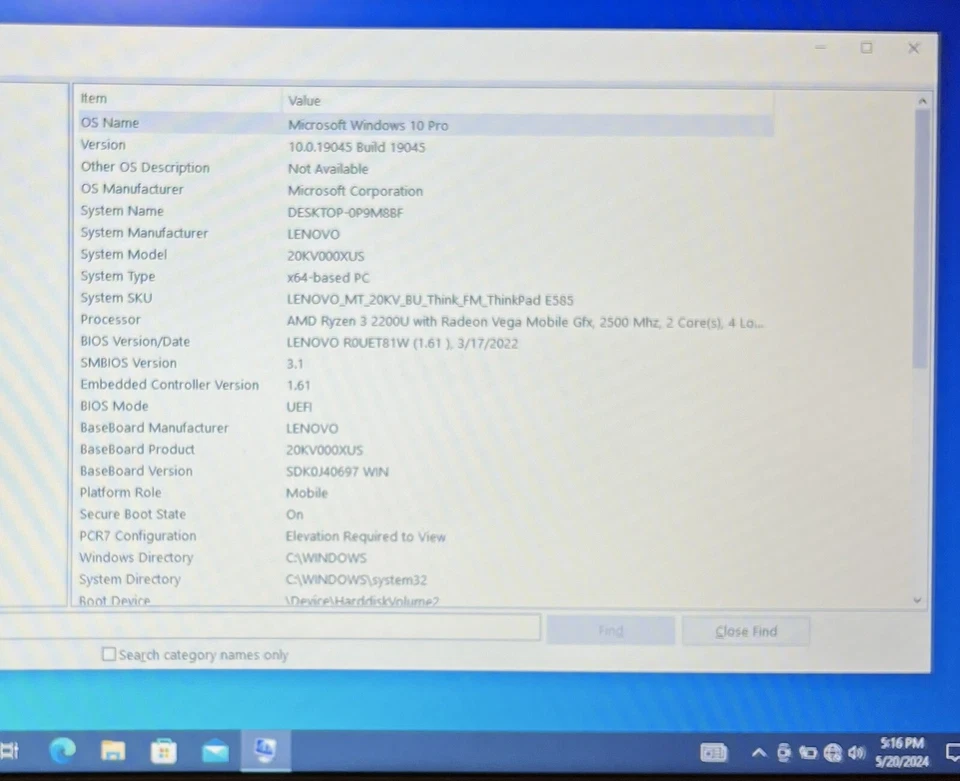Viewport: 960px width, 781px height.
Task: Open the volume speaker tray icon
Action: pos(857,753)
